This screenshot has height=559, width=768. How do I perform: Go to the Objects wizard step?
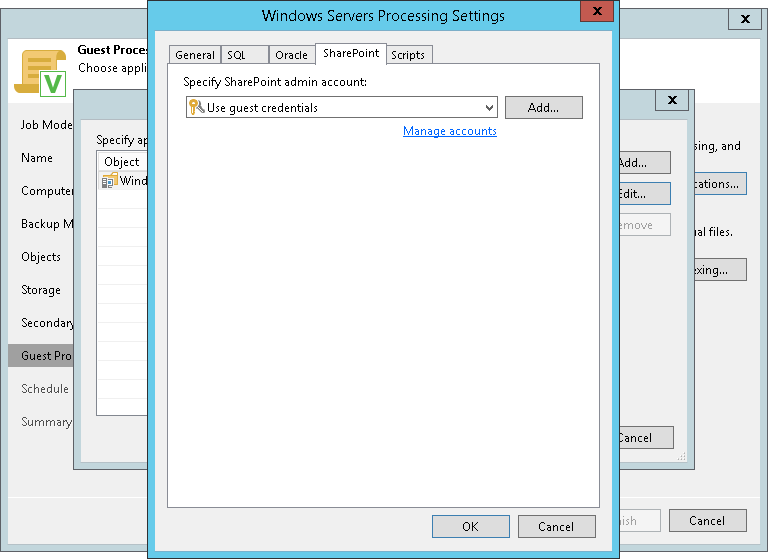[41, 257]
